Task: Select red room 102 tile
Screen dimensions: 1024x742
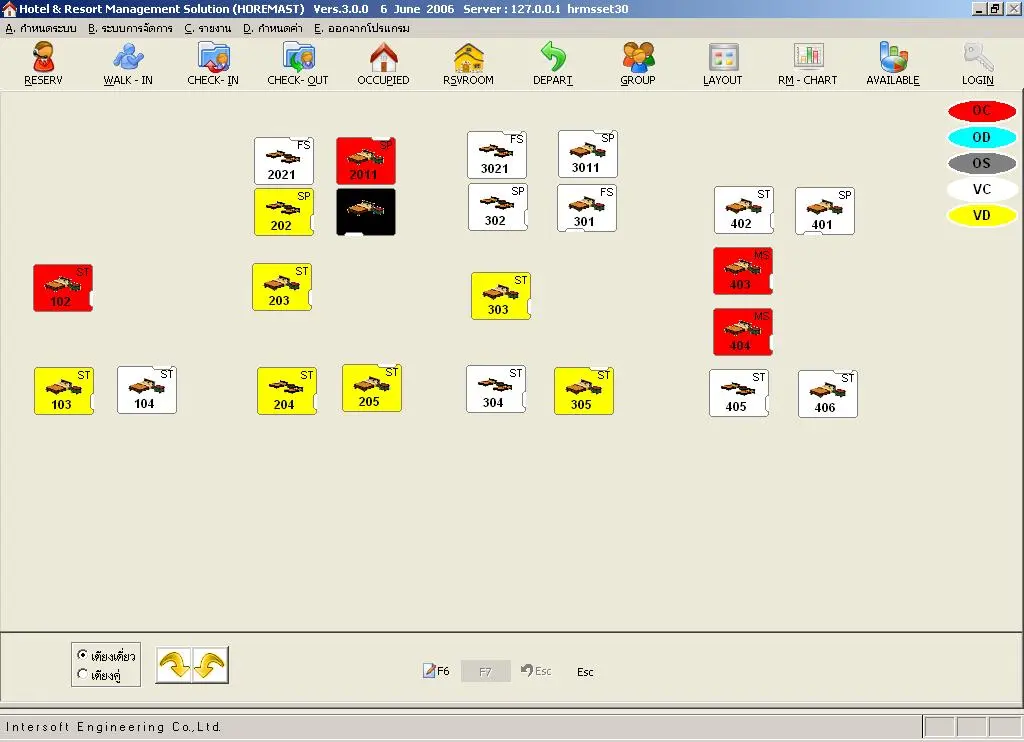Action: click(x=63, y=287)
